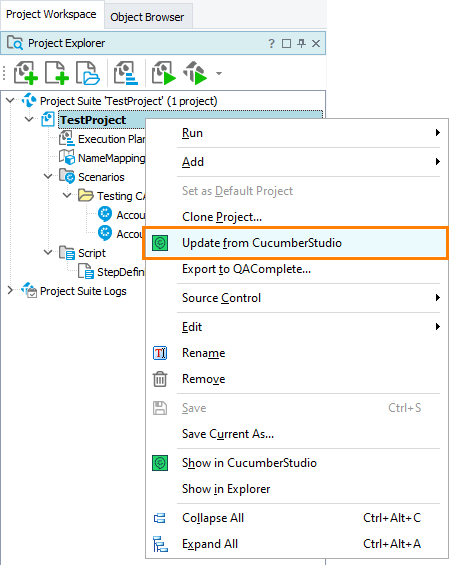
Task: Select the Scenarios tree item text
Action: pyautogui.click(x=101, y=177)
